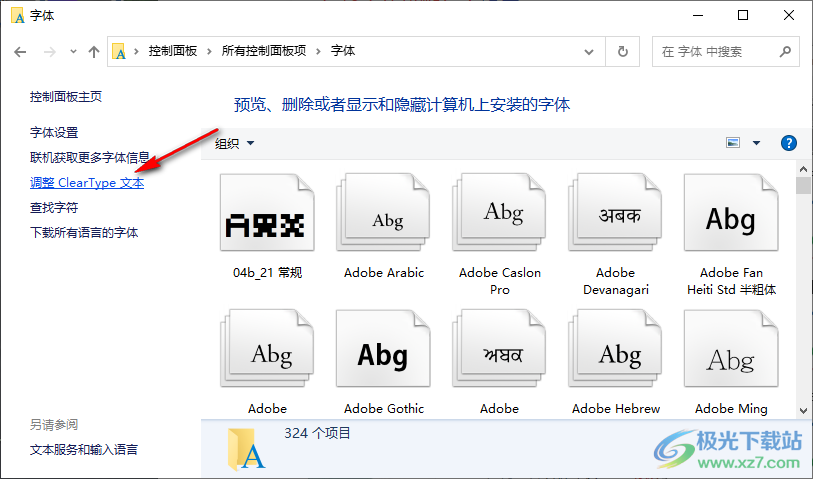Select the 04b_21 常规 font icon
Viewport: 813px width, 479px height.
tap(267, 213)
